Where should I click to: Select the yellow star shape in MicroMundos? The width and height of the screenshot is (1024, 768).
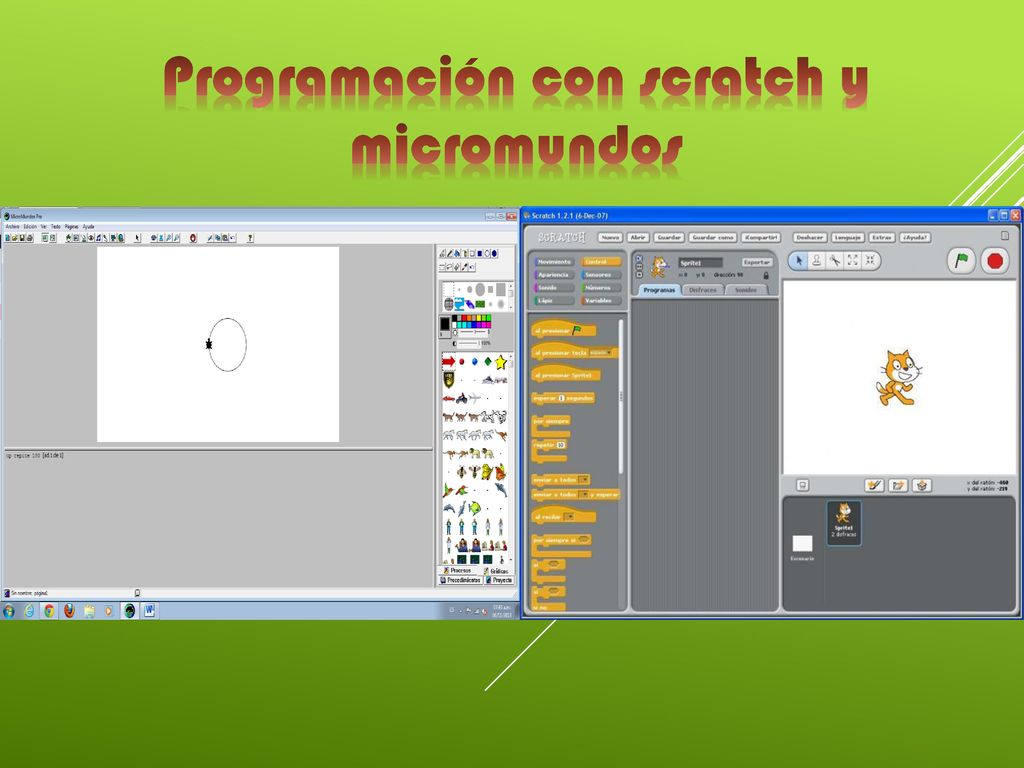point(501,362)
